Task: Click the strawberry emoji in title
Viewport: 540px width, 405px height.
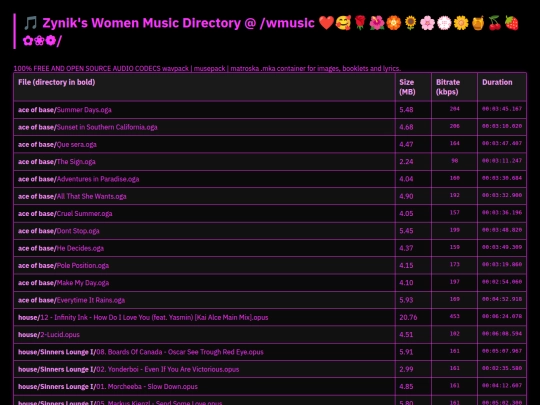Action: tap(512, 23)
